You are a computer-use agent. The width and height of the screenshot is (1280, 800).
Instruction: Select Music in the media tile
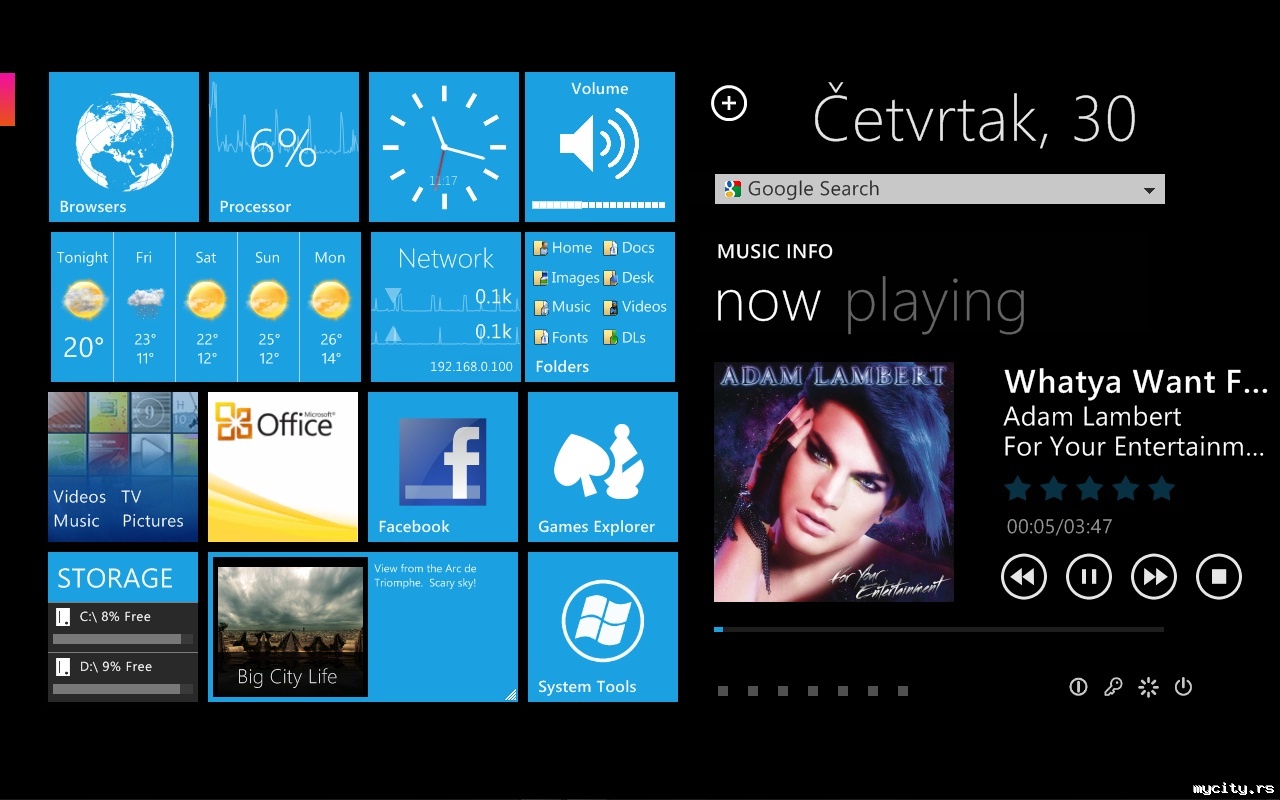(x=77, y=521)
